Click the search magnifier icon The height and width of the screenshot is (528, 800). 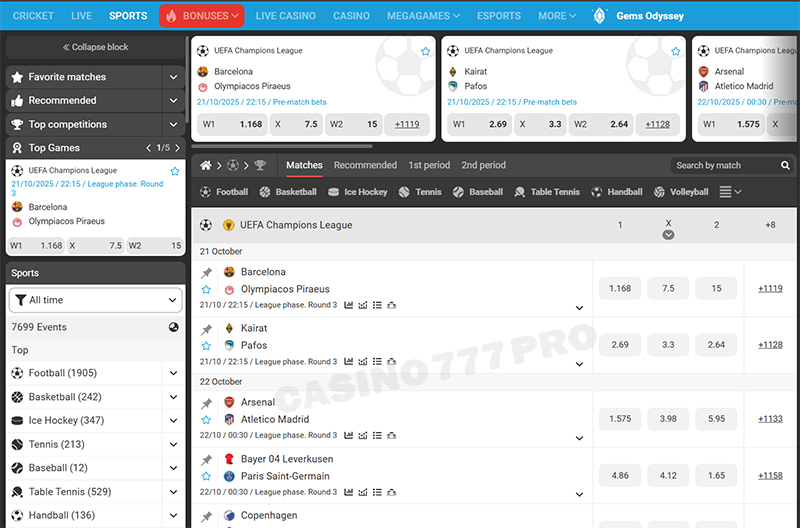coord(785,165)
